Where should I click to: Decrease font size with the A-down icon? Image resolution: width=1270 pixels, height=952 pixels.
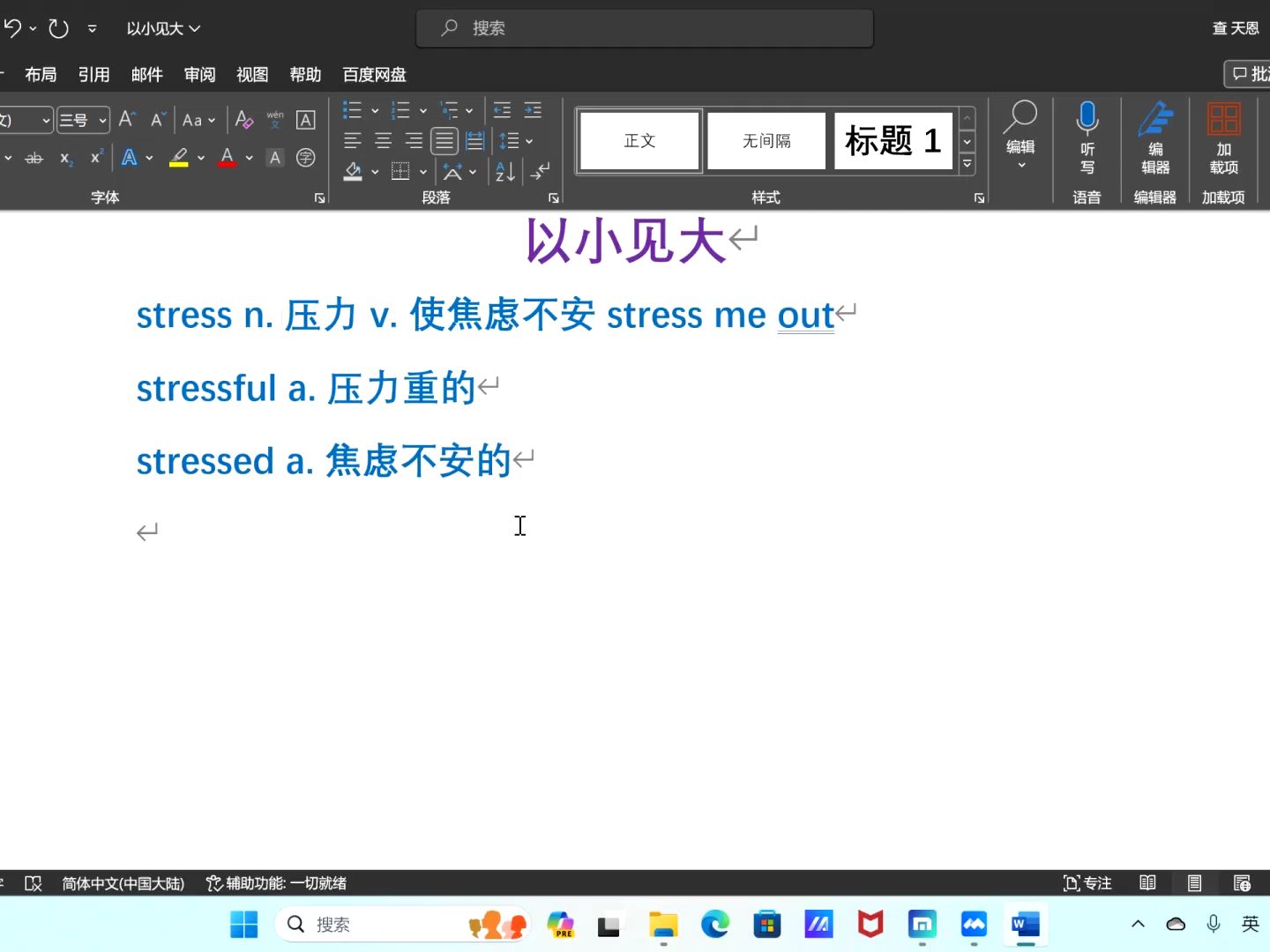[158, 119]
